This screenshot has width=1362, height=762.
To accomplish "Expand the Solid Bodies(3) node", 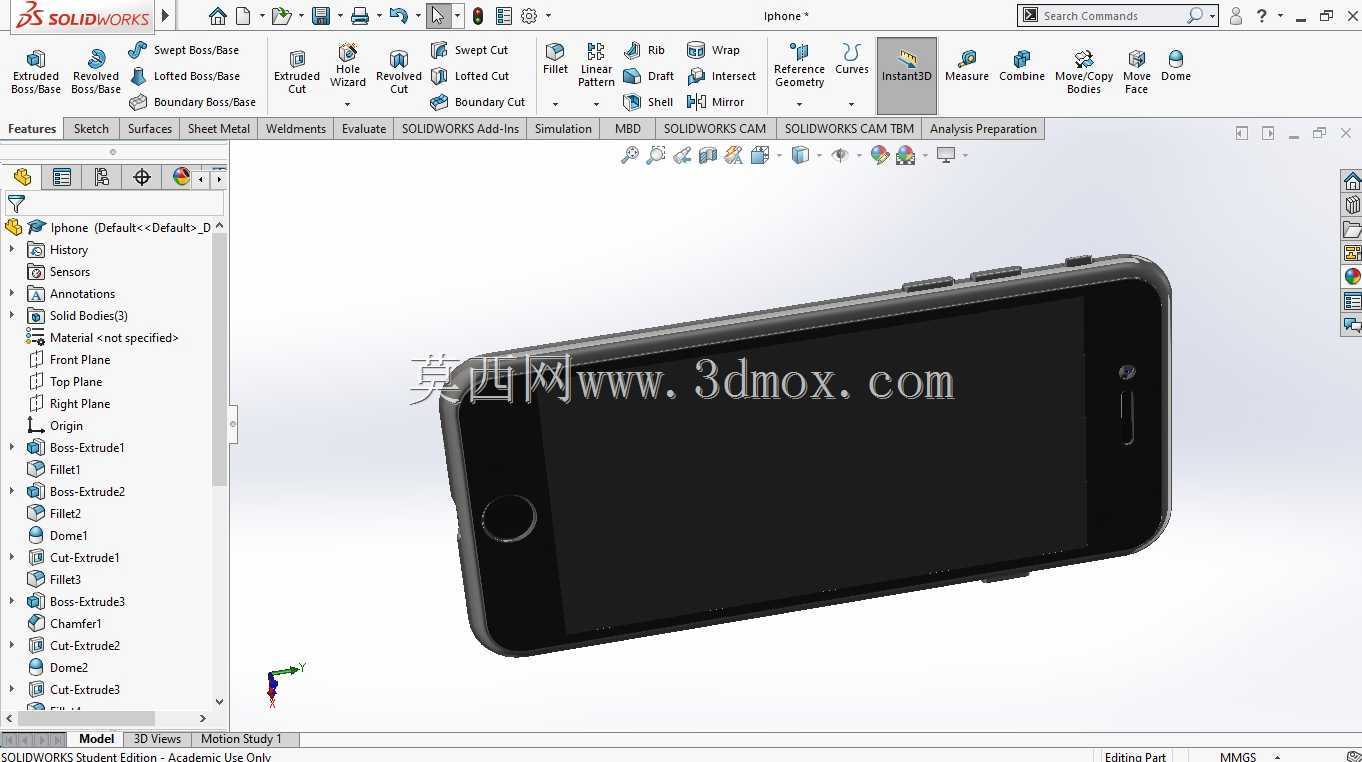I will 12,315.
